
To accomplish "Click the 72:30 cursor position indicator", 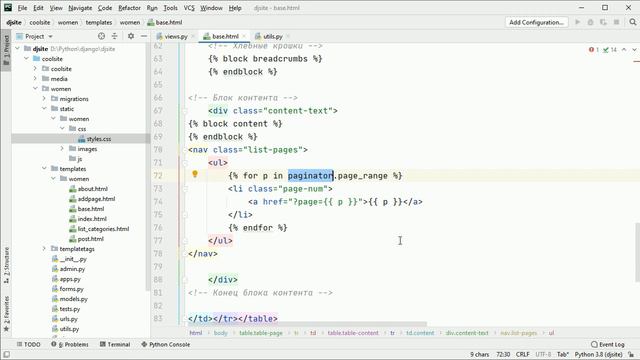I will pos(503,354).
